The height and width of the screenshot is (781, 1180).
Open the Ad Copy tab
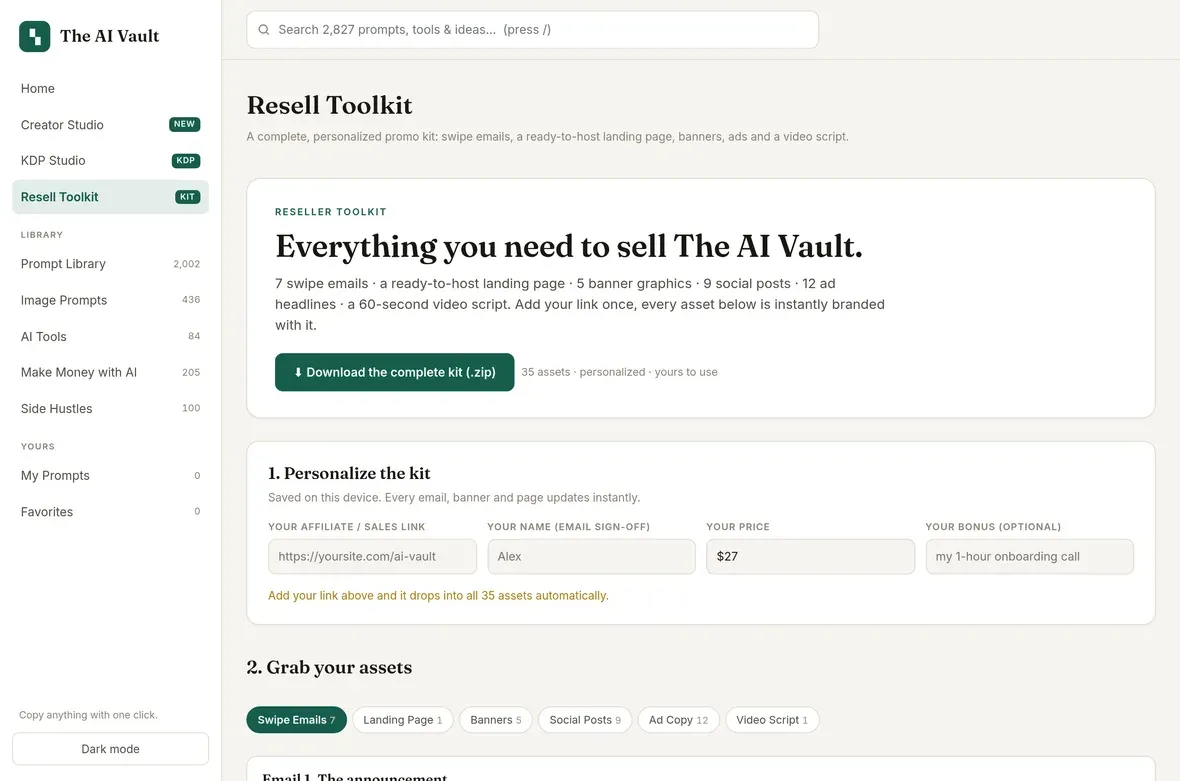pos(679,720)
